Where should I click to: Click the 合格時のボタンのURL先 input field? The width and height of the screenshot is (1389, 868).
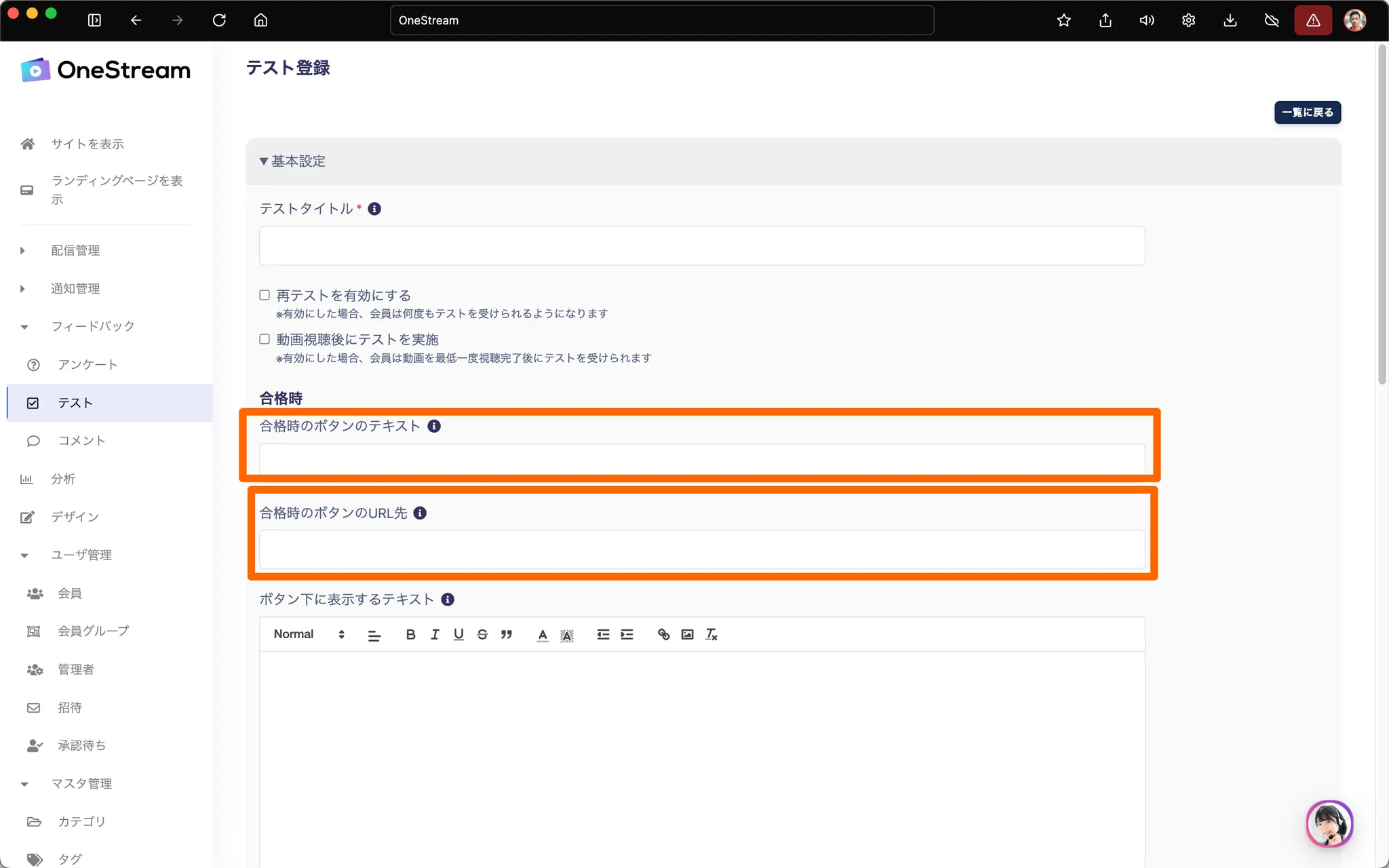[x=702, y=549]
